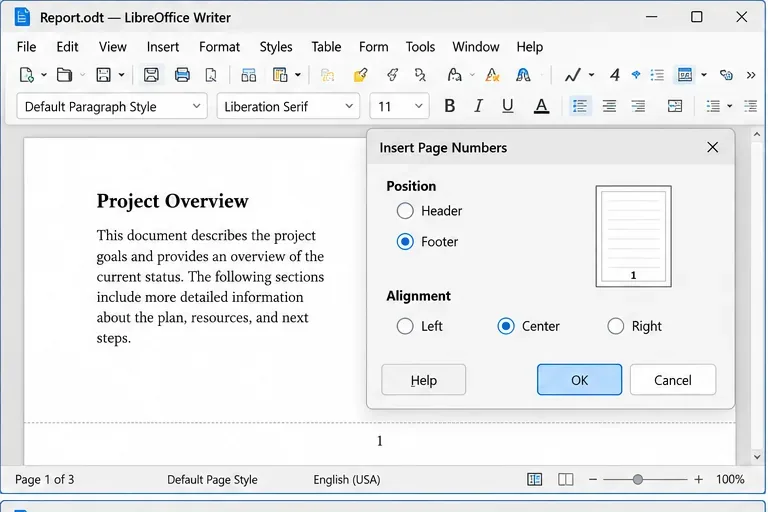Click the letter A with orange X icon

pos(492,75)
